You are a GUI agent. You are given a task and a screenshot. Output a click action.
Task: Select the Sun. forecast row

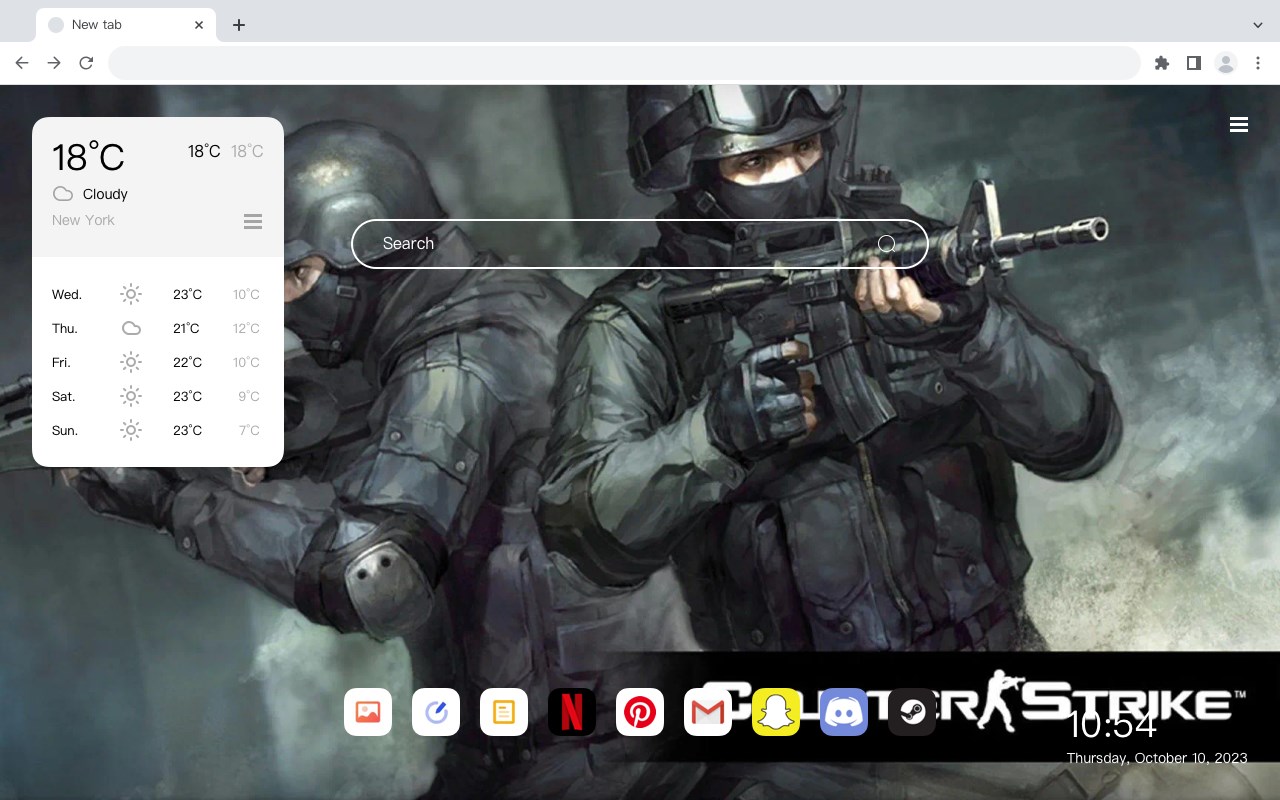pos(157,430)
